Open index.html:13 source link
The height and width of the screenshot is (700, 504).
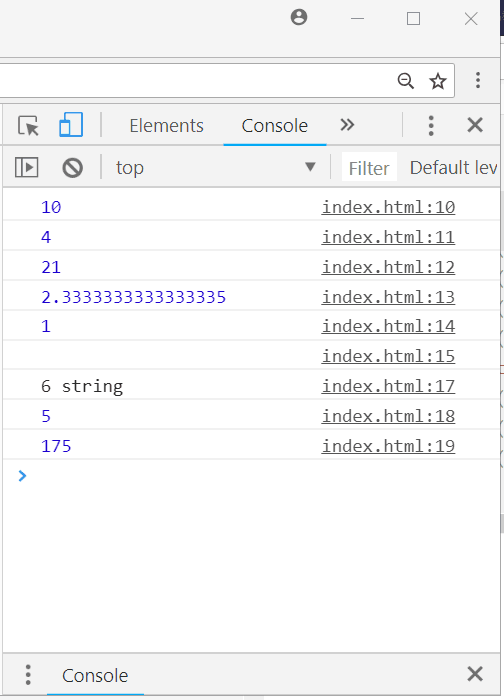(388, 297)
